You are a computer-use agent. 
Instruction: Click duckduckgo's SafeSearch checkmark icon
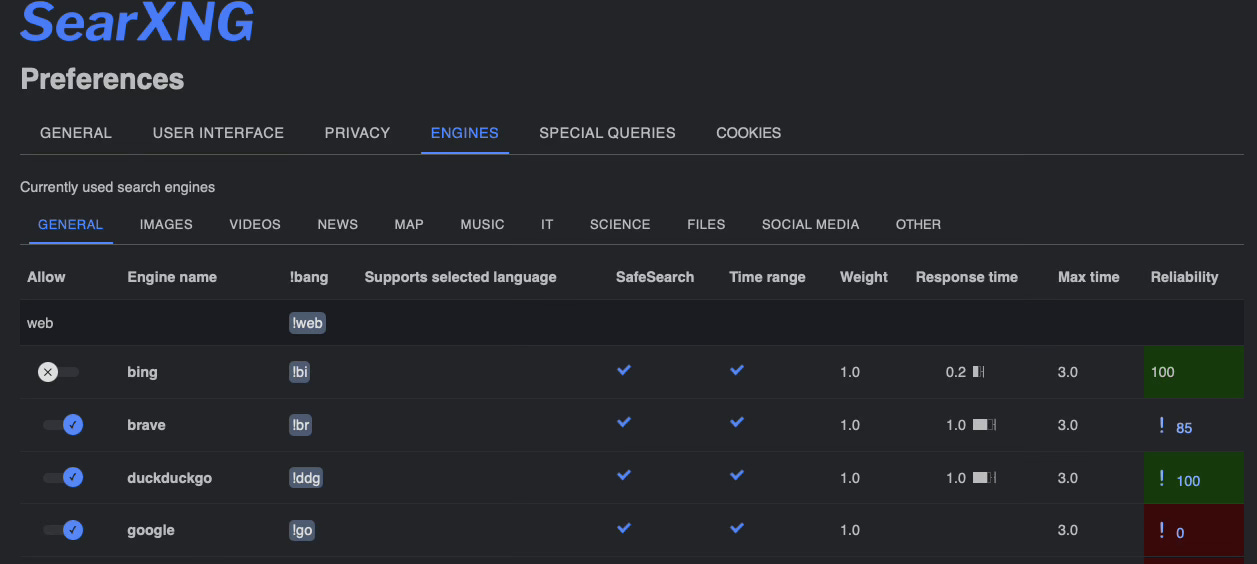pos(624,475)
